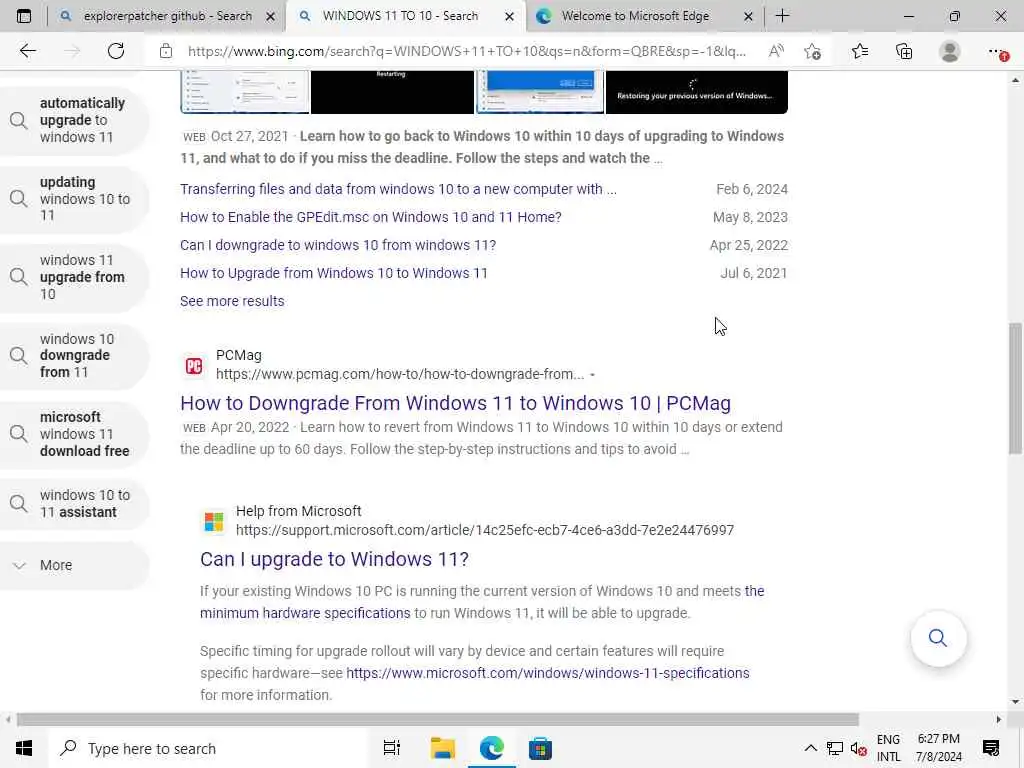Search updating windows 10 to 11
Screen dimensions: 1024x768
[x=74, y=199]
